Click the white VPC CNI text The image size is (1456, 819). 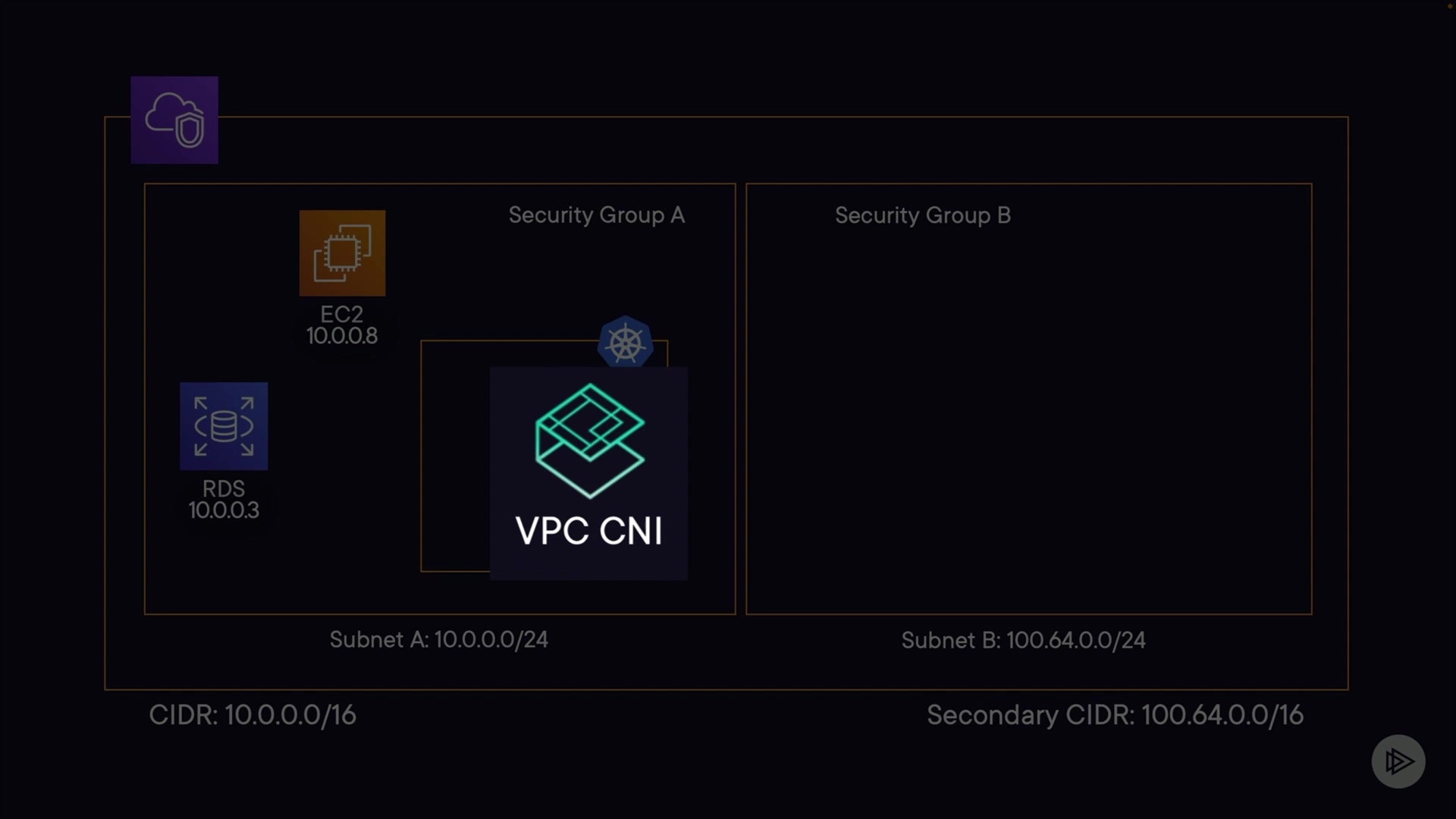[x=589, y=531]
